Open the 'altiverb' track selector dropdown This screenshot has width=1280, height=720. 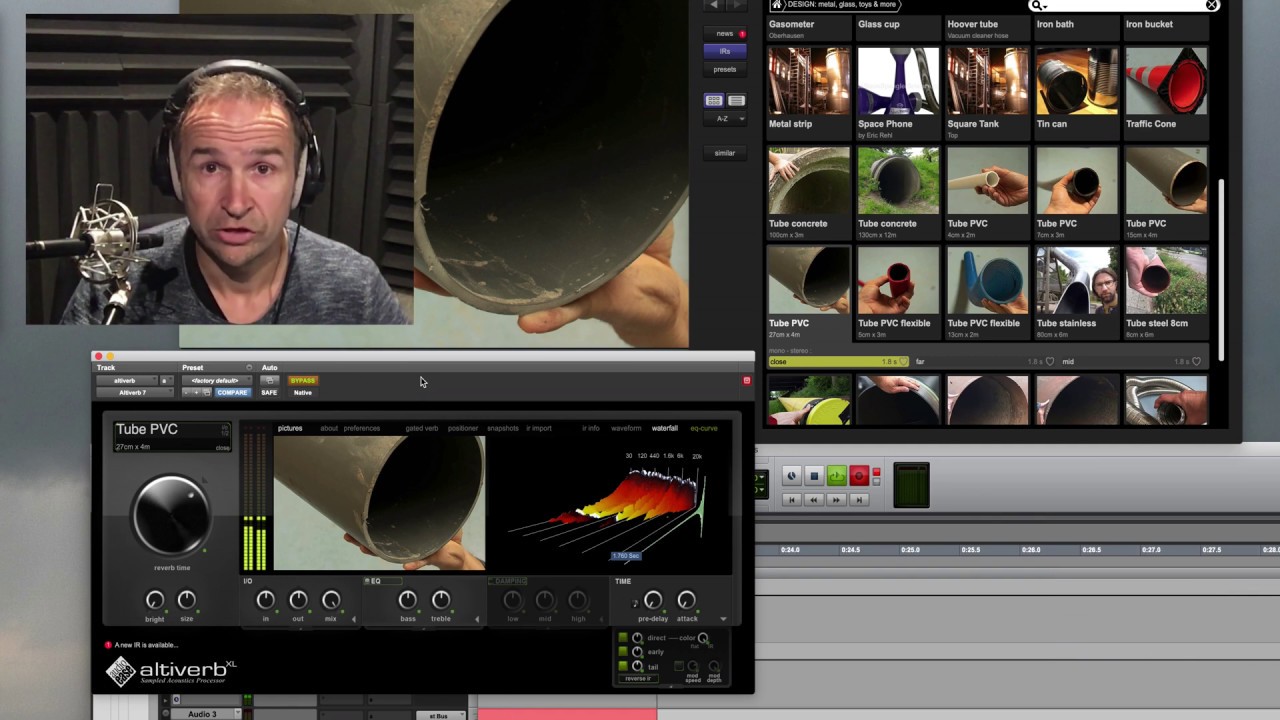(125, 380)
